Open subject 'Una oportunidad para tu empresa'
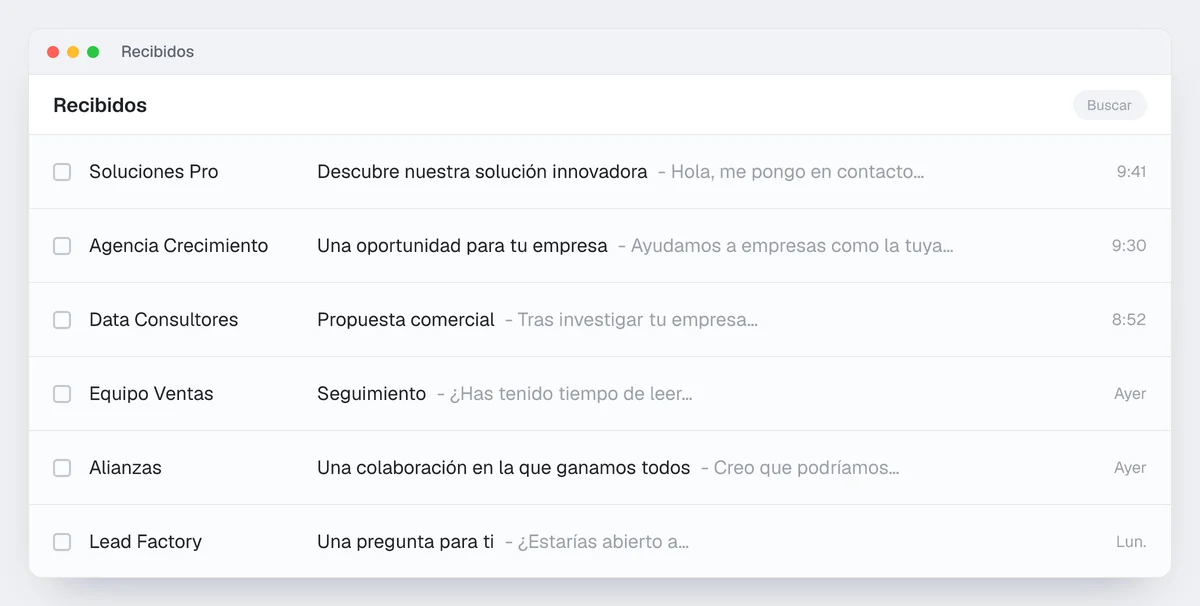The image size is (1200, 606). coord(462,246)
